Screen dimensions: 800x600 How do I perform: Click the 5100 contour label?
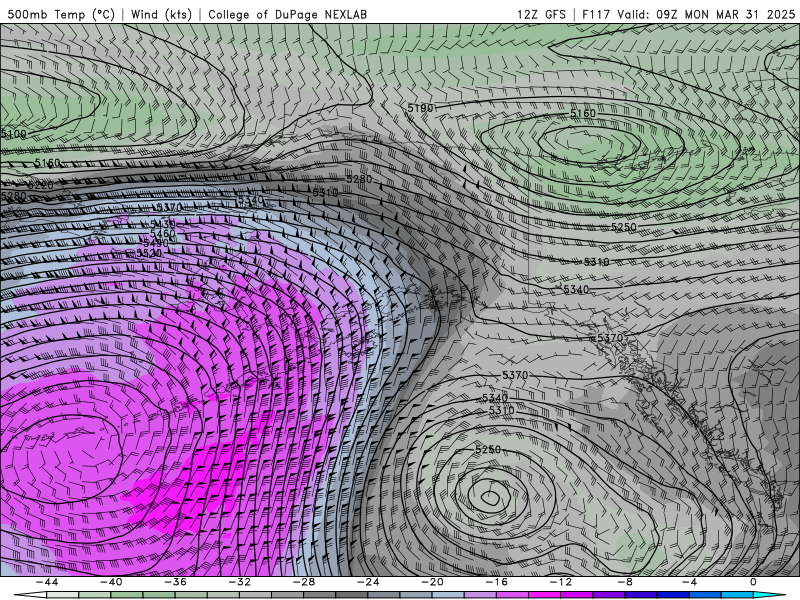click(13, 134)
